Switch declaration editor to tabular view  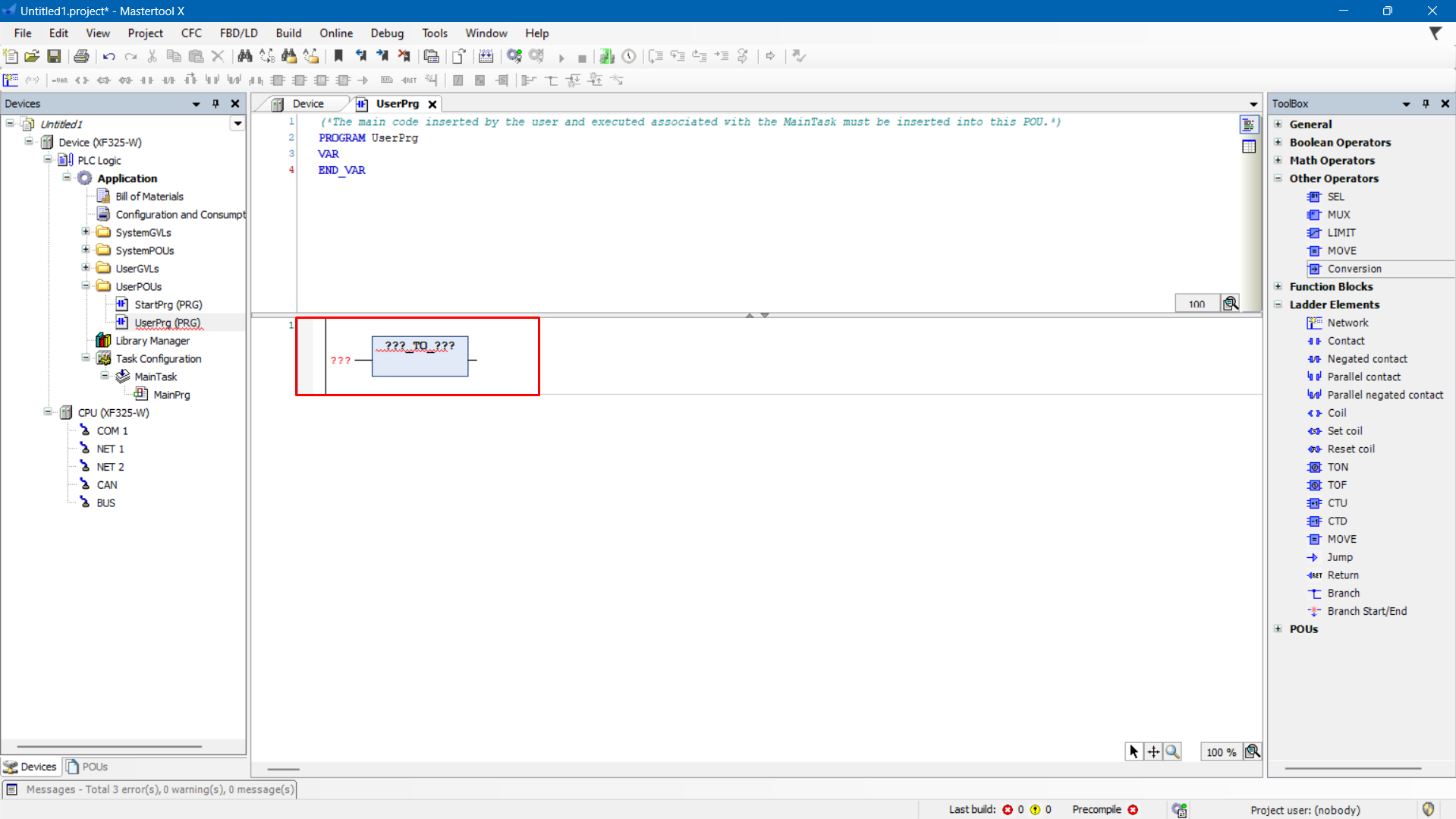(x=1249, y=146)
